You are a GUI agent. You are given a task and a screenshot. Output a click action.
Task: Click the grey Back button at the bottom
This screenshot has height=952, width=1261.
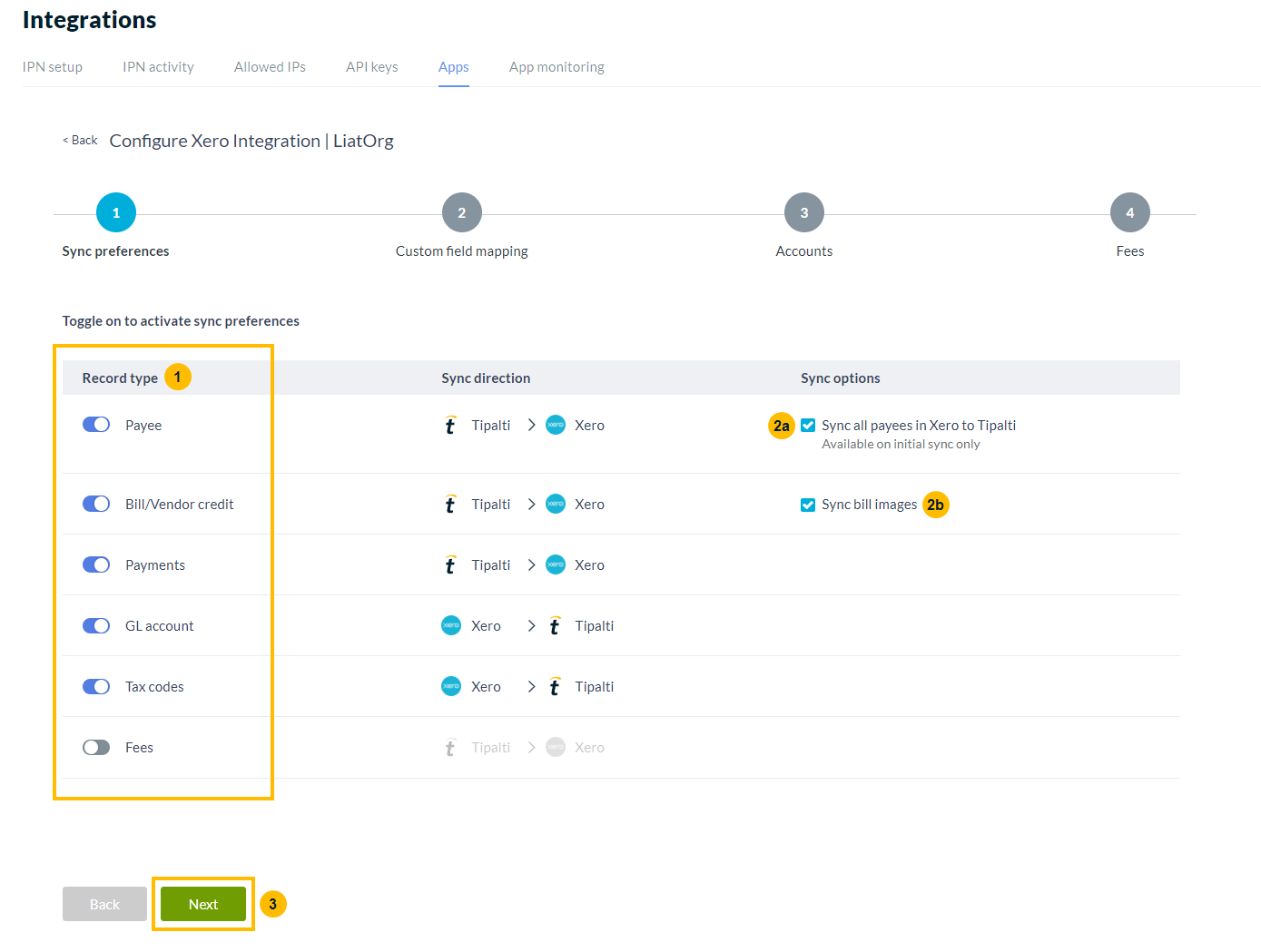(x=103, y=904)
